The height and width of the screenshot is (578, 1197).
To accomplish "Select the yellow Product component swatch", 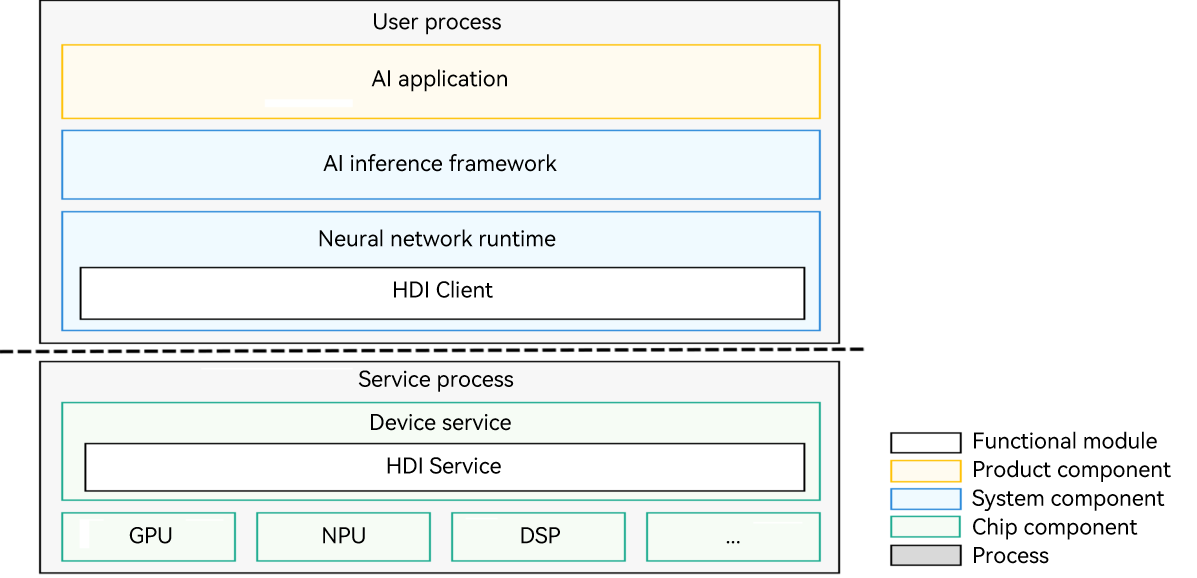I will tap(925, 470).
